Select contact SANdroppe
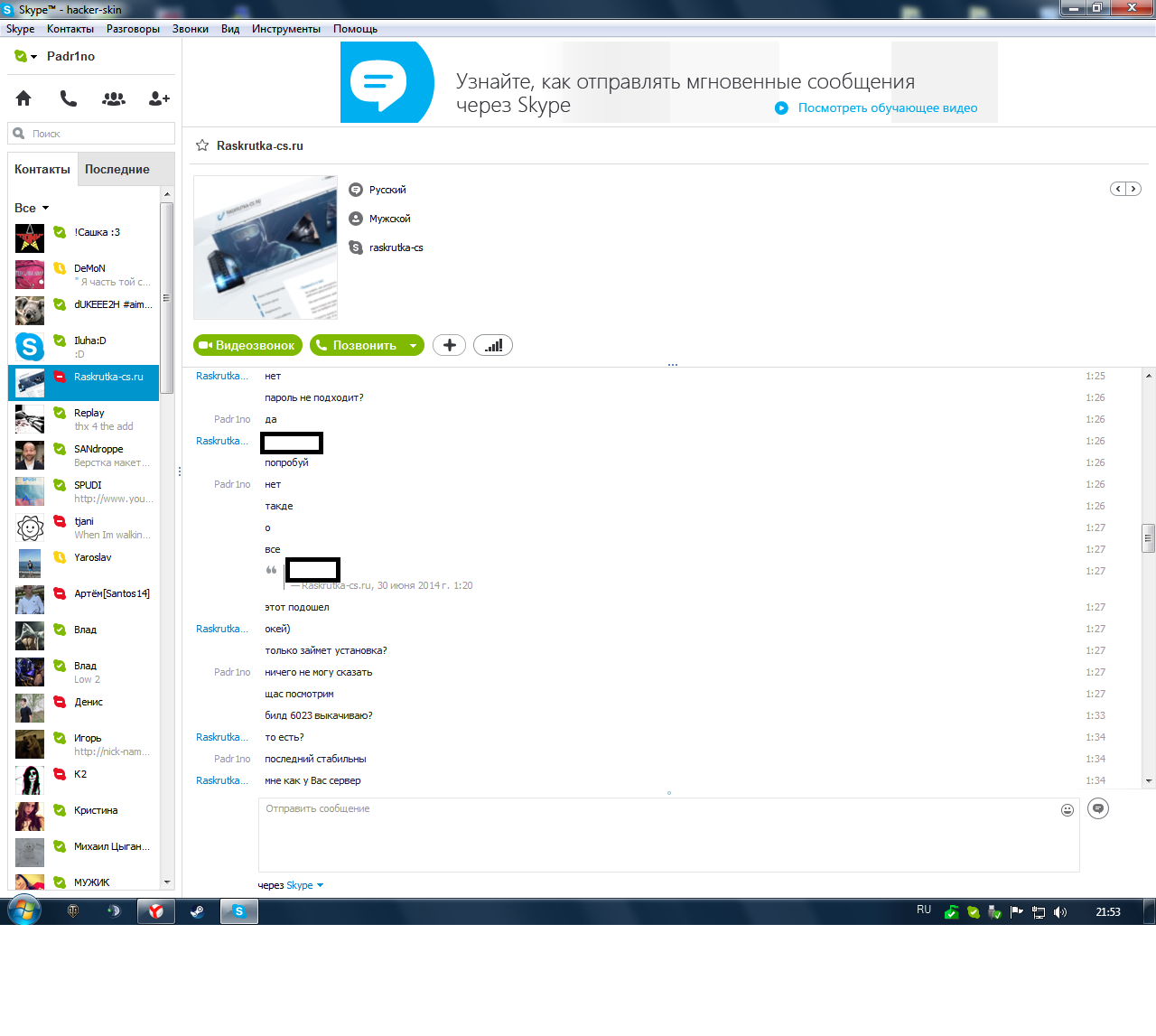 click(x=84, y=455)
